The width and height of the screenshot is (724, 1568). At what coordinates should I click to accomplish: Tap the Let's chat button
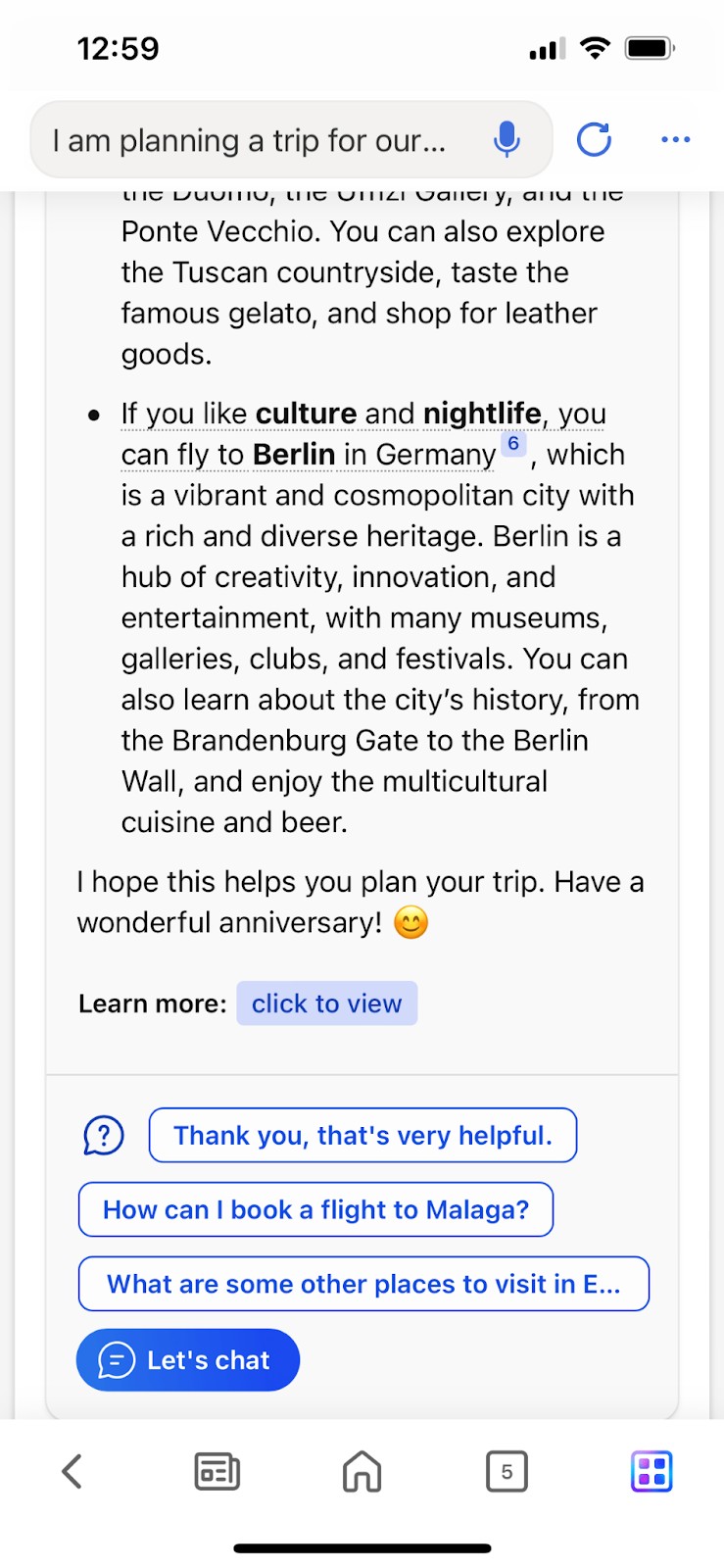[x=188, y=1360]
